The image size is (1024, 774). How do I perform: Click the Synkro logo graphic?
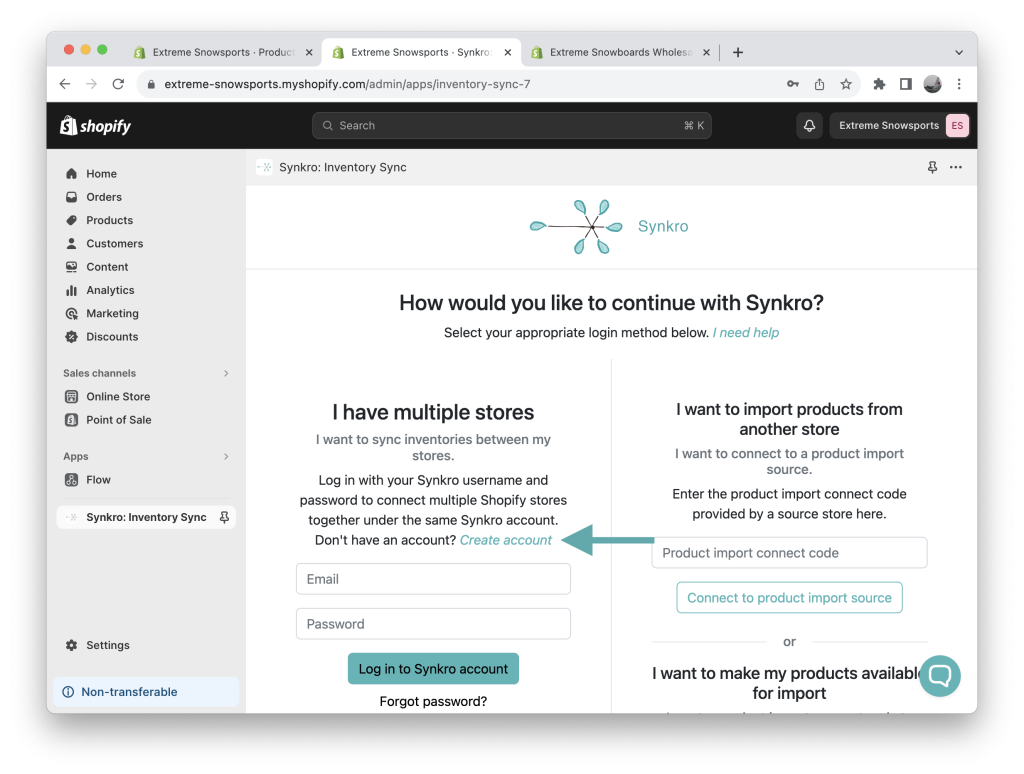[x=576, y=227]
